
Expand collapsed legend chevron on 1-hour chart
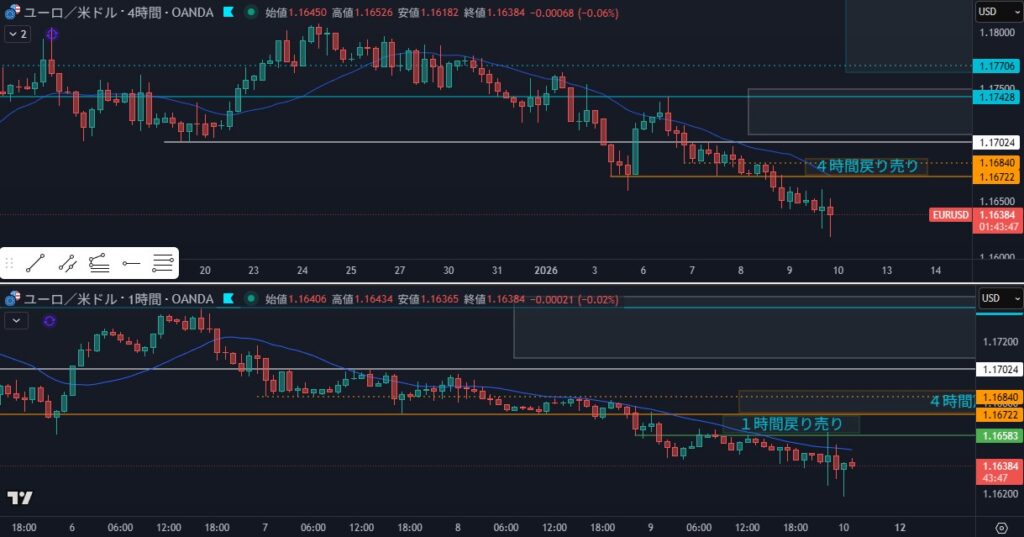tap(17, 320)
